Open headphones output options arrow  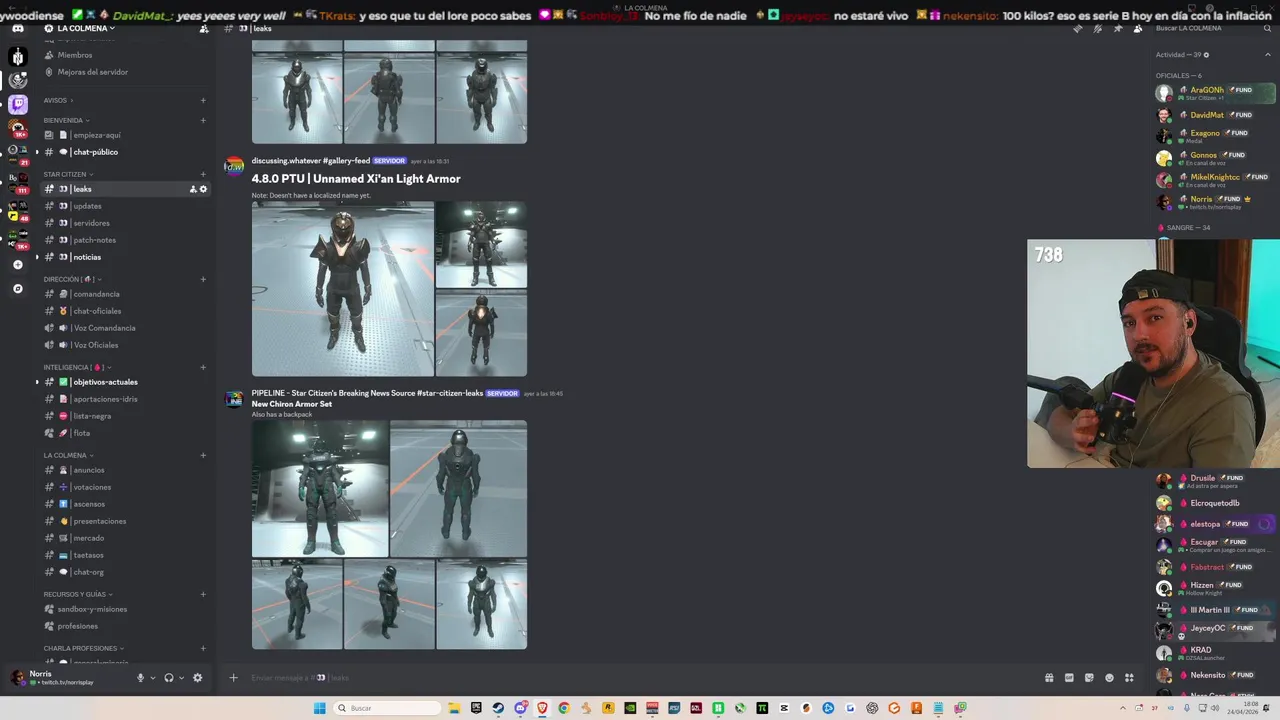click(181, 678)
